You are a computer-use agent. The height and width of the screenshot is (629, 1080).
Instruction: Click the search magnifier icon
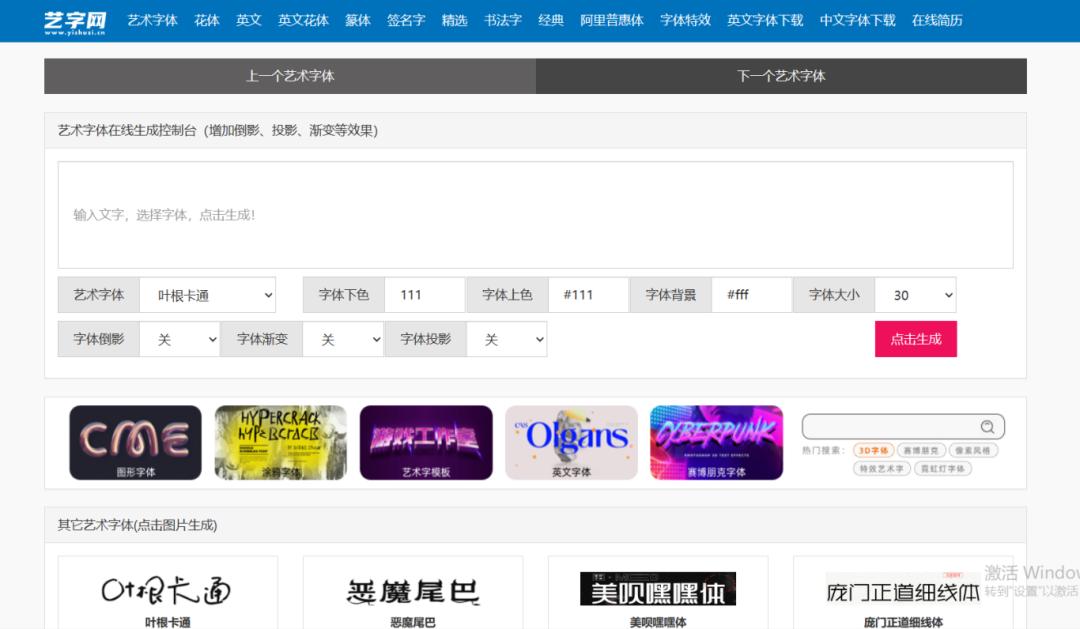coord(987,427)
